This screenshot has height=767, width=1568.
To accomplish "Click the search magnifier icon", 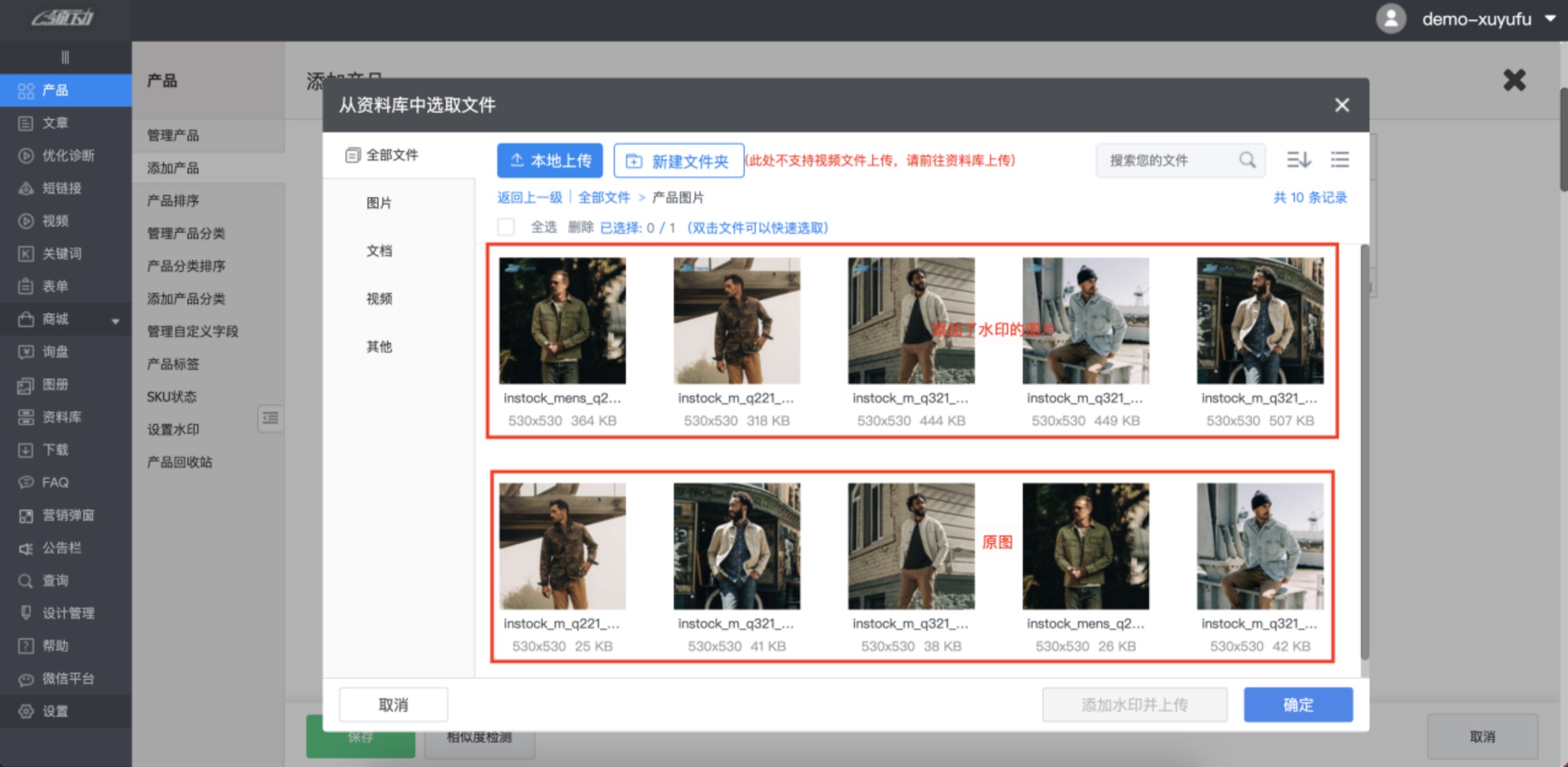I will coord(1247,160).
